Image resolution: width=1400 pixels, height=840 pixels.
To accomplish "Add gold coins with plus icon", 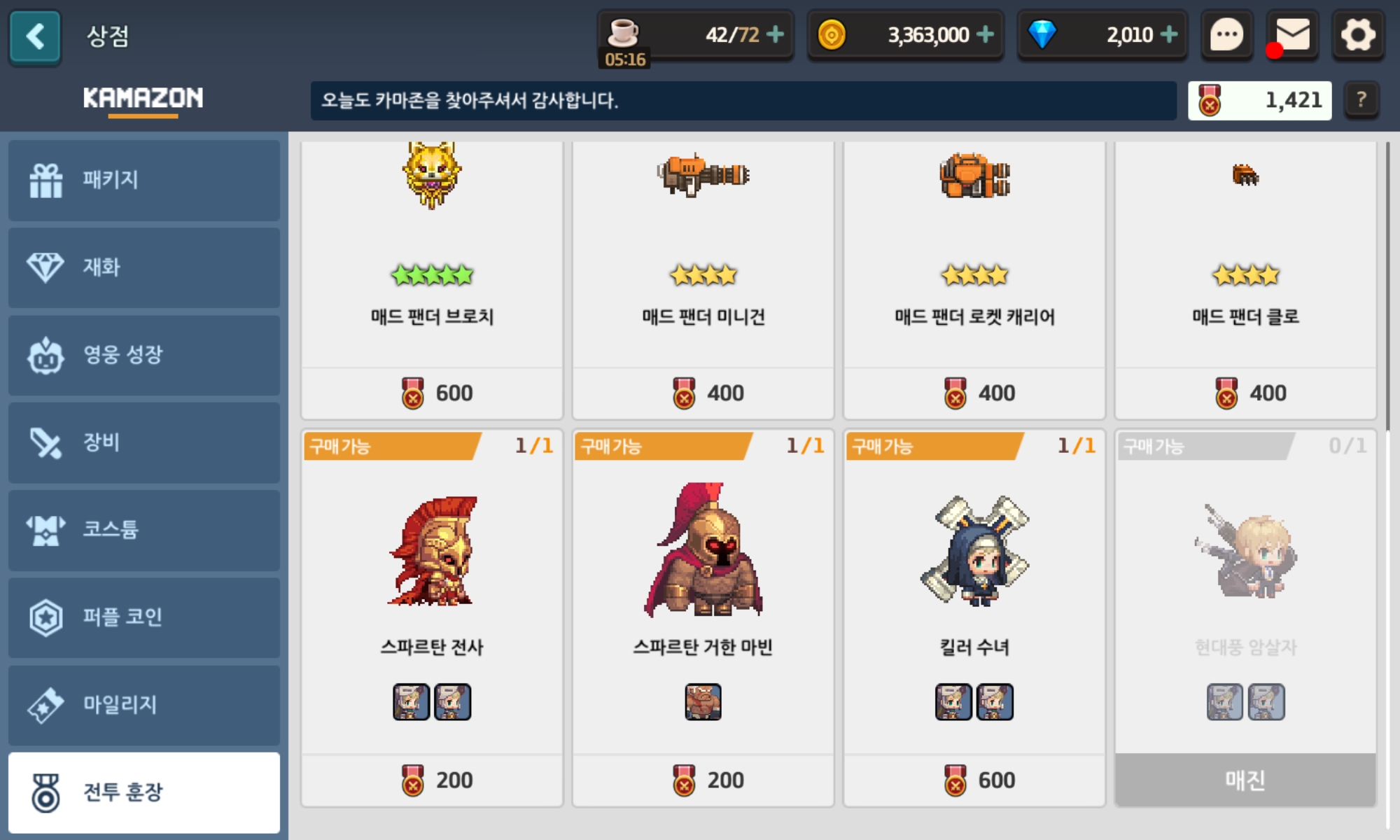I will pos(985,34).
